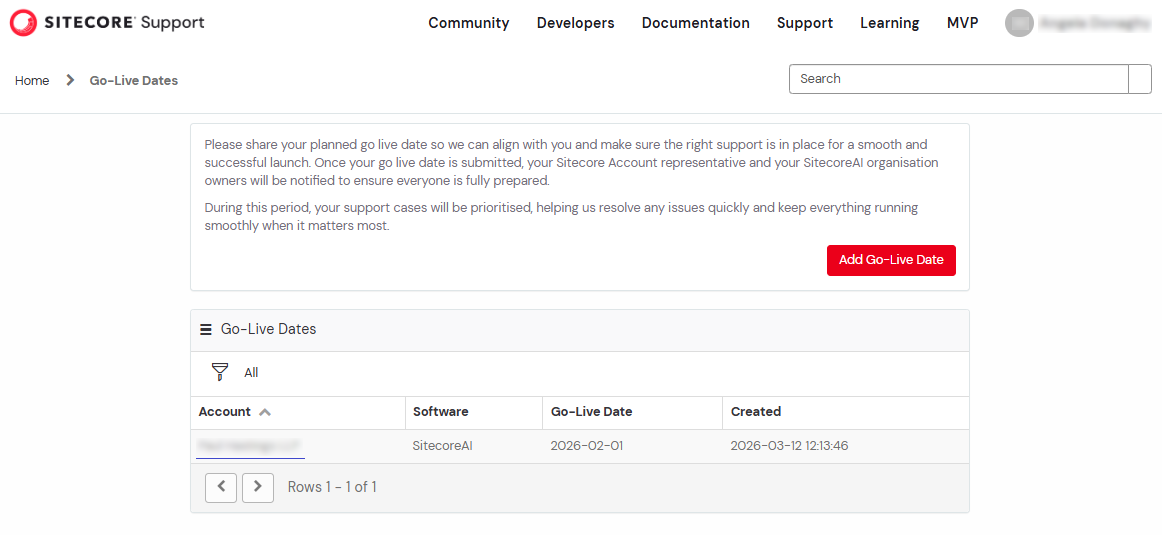Navigate to Home via the breadcrumb
The image size is (1162, 535).
point(32,81)
